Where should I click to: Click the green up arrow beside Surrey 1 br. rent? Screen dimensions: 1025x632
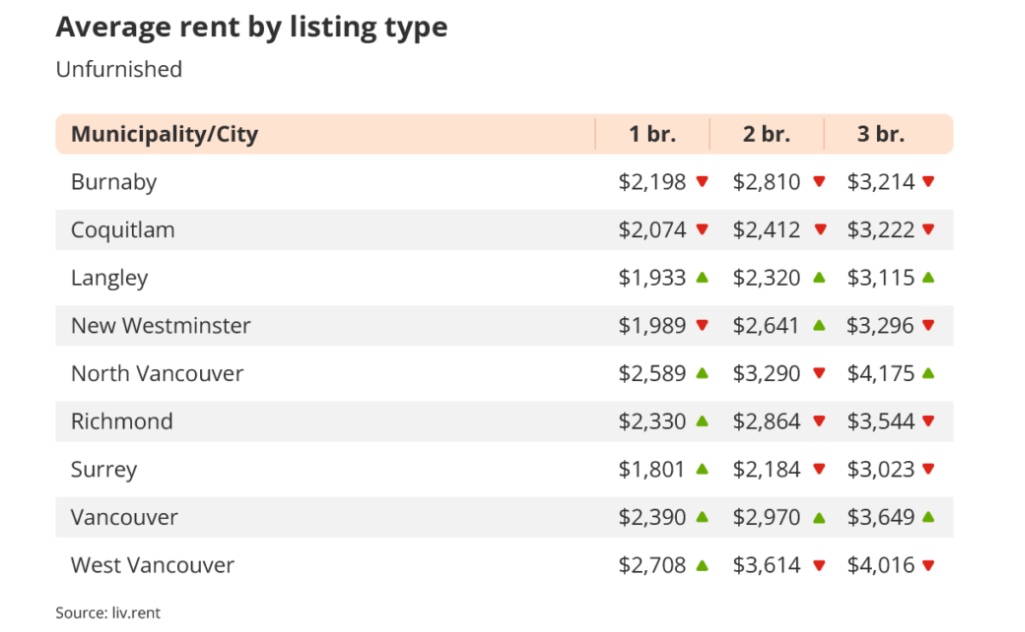click(702, 469)
